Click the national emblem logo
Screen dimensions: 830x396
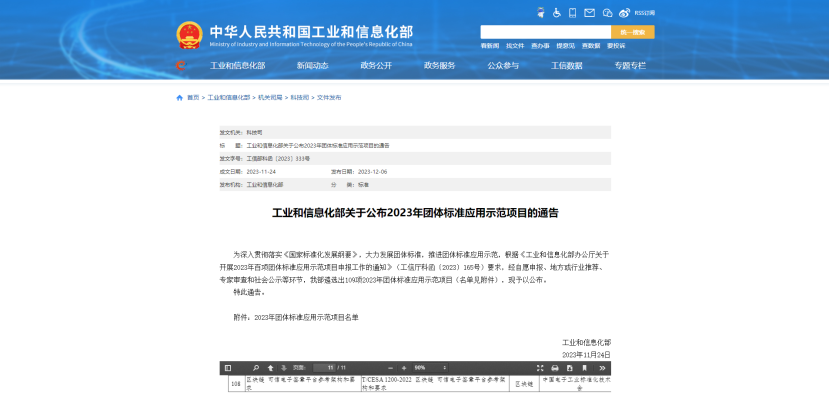point(189,35)
